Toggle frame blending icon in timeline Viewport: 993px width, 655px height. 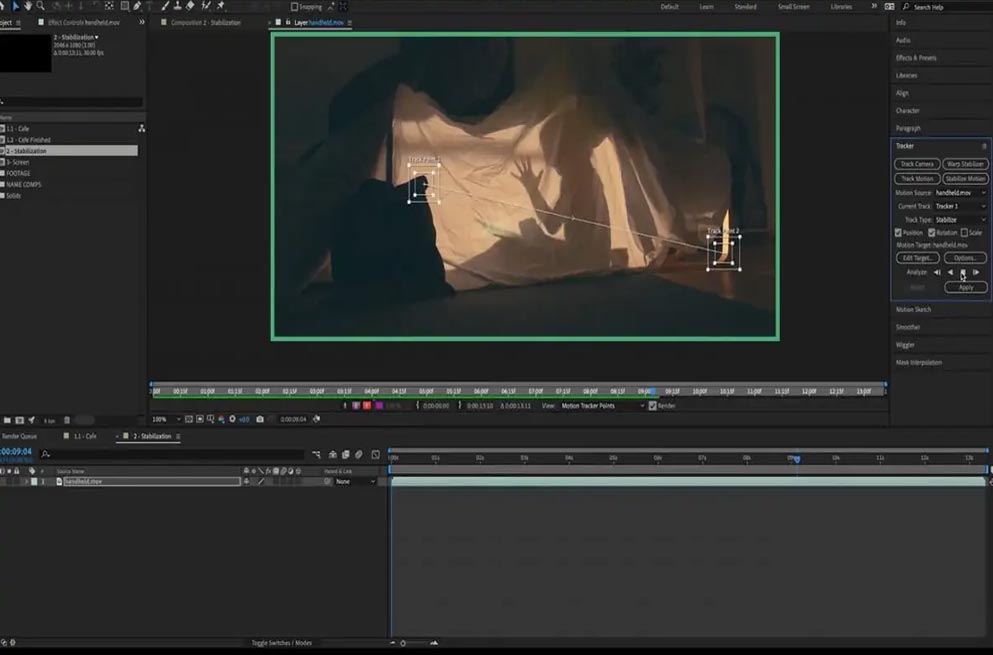(x=346, y=454)
